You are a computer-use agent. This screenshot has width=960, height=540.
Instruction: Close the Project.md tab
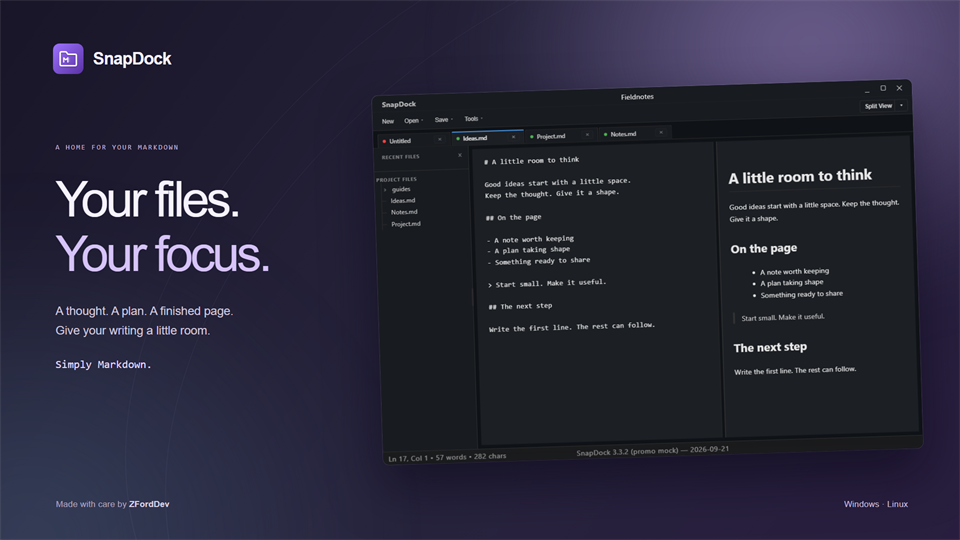587,135
